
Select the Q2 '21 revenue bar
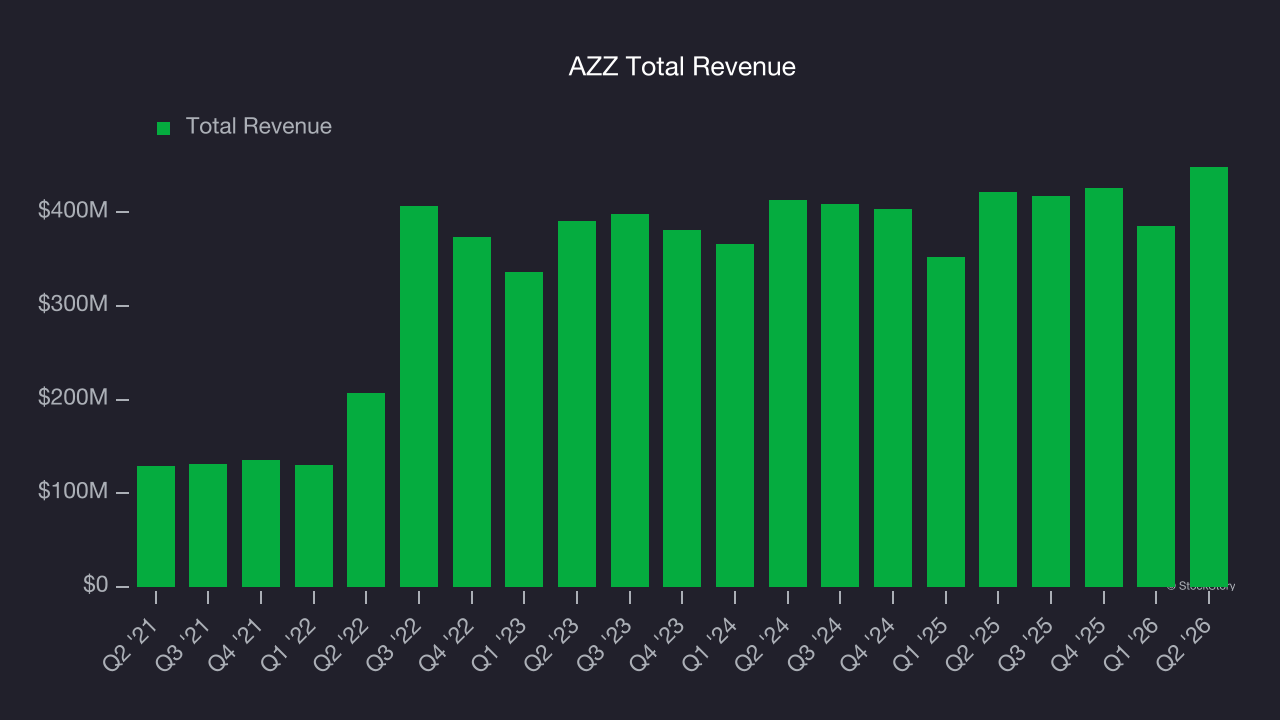click(156, 526)
